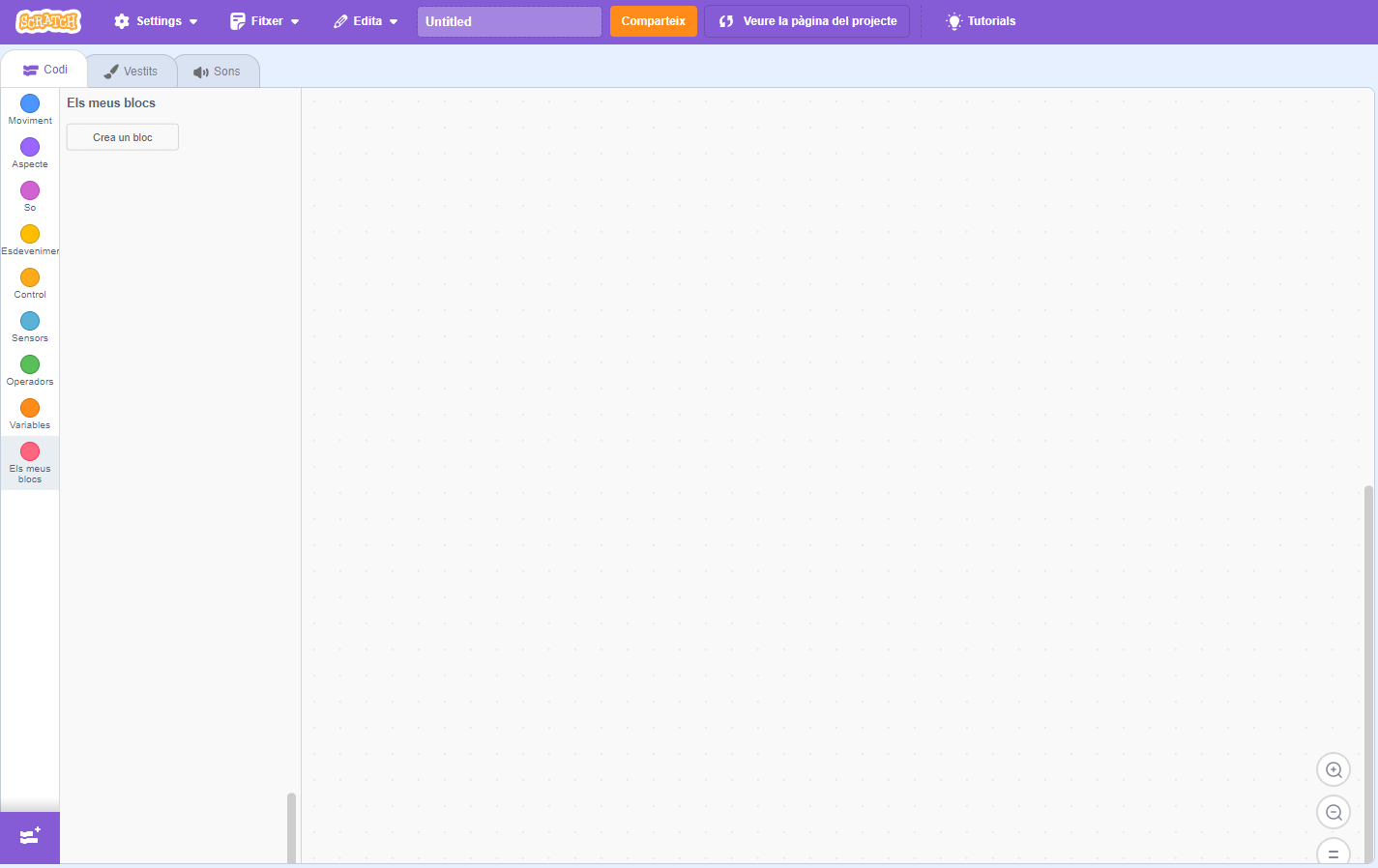Switch to the Sons tab
The height and width of the screenshot is (868, 1378).
click(x=217, y=72)
